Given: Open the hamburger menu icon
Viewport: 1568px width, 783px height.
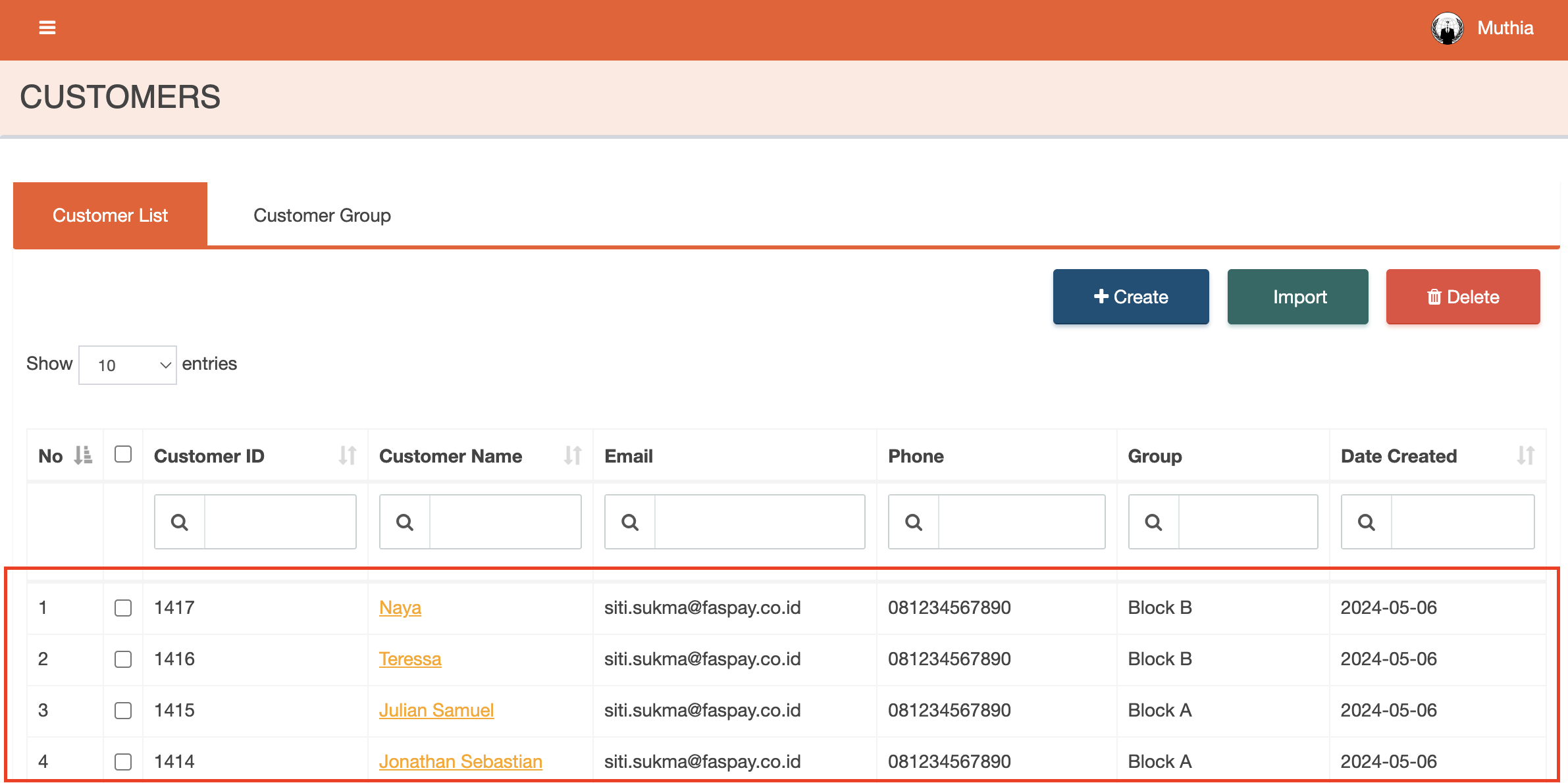Looking at the screenshot, I should 47,28.
